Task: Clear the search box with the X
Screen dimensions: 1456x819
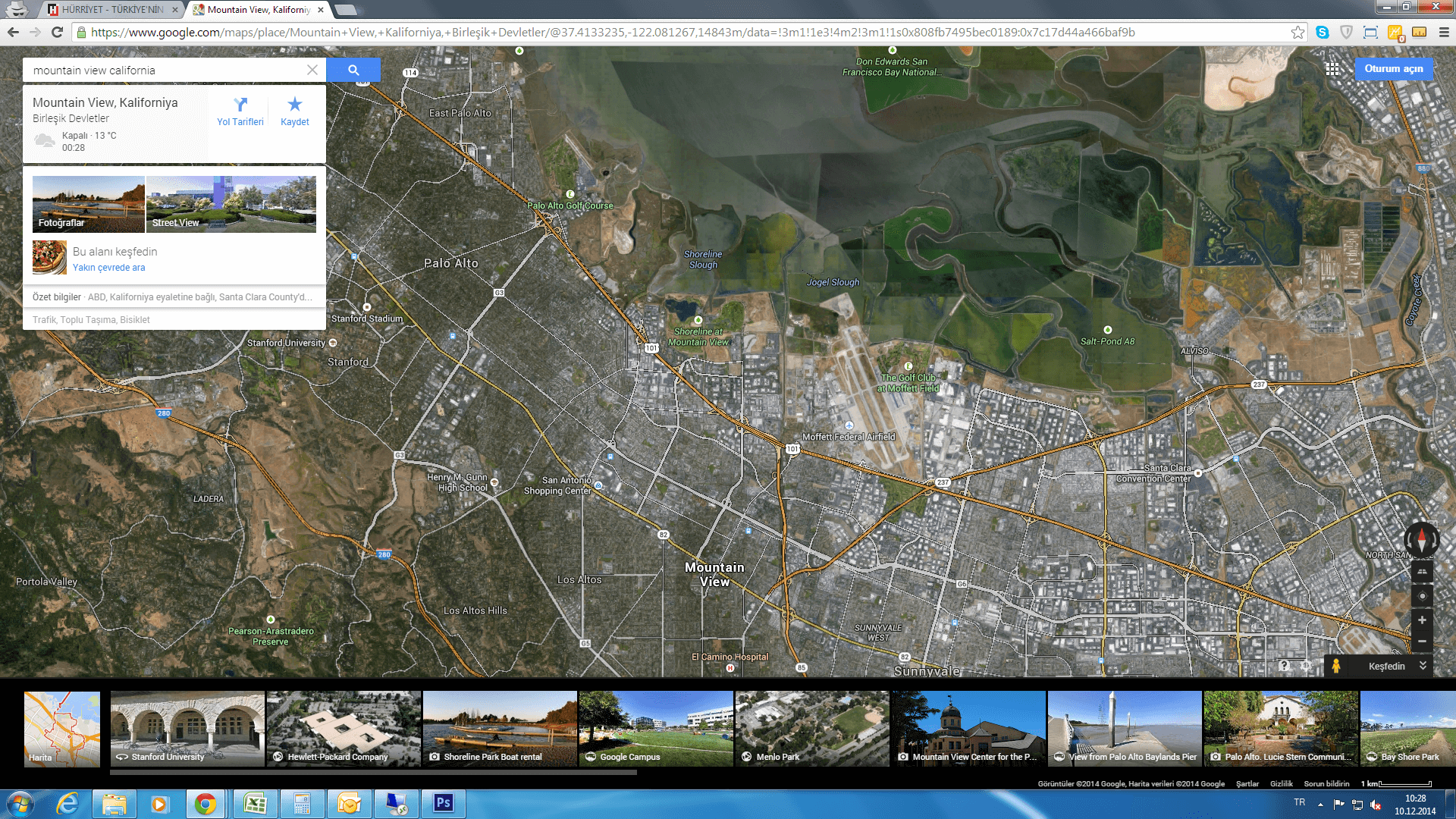Action: [x=312, y=70]
